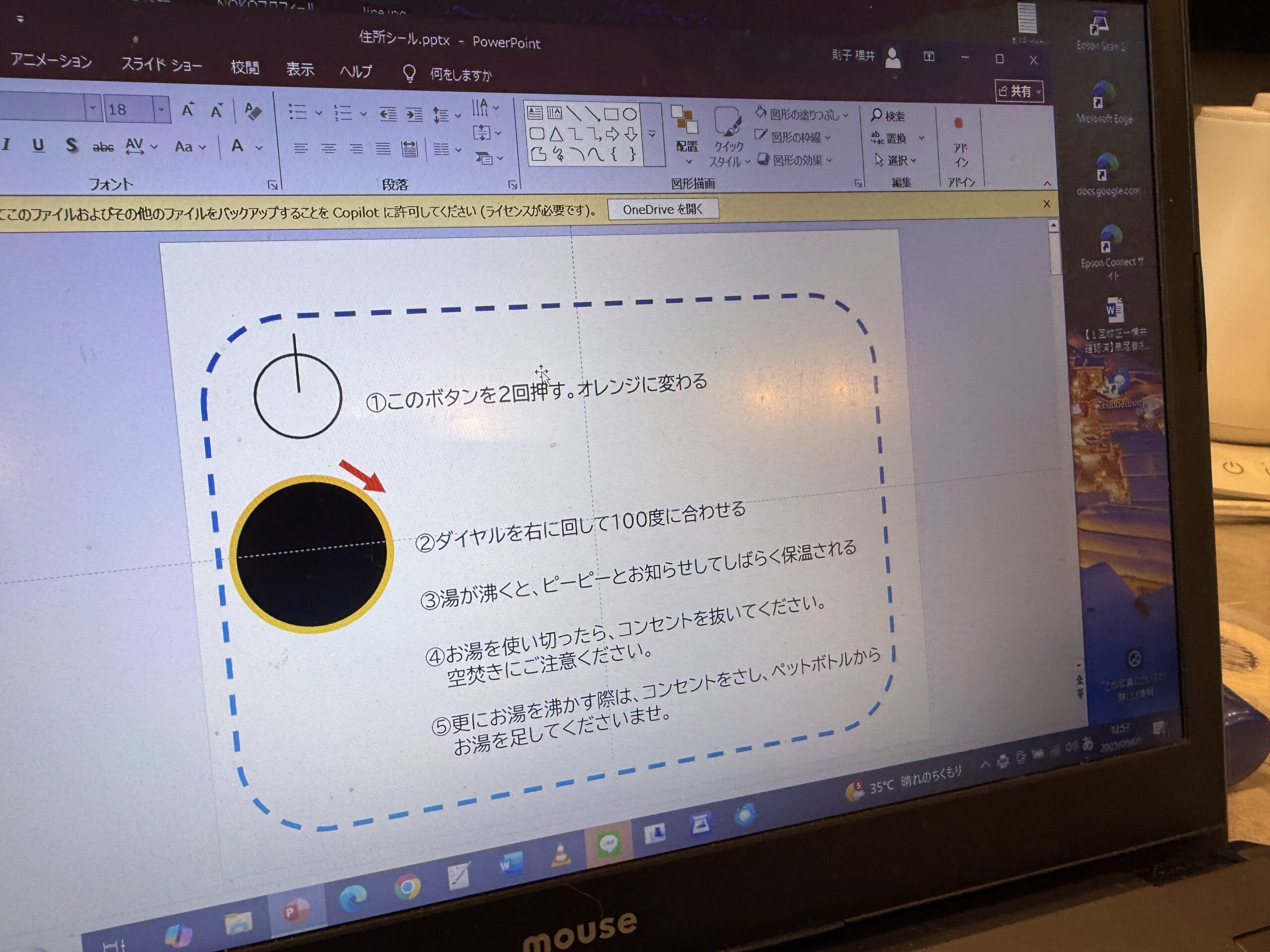Click the 共有 share button
Viewport: 1270px width, 952px height.
point(1019,91)
